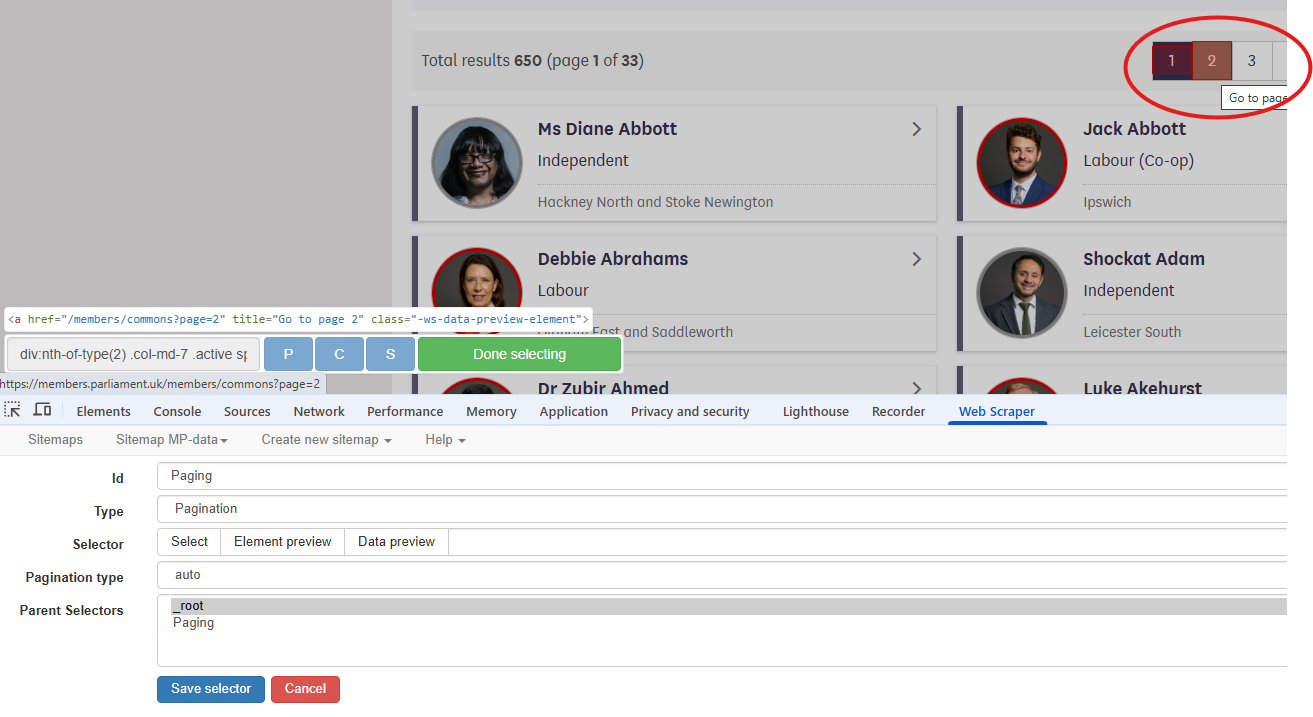Open the Data preview panel
The width and height of the screenshot is (1313, 717).
tap(395, 541)
